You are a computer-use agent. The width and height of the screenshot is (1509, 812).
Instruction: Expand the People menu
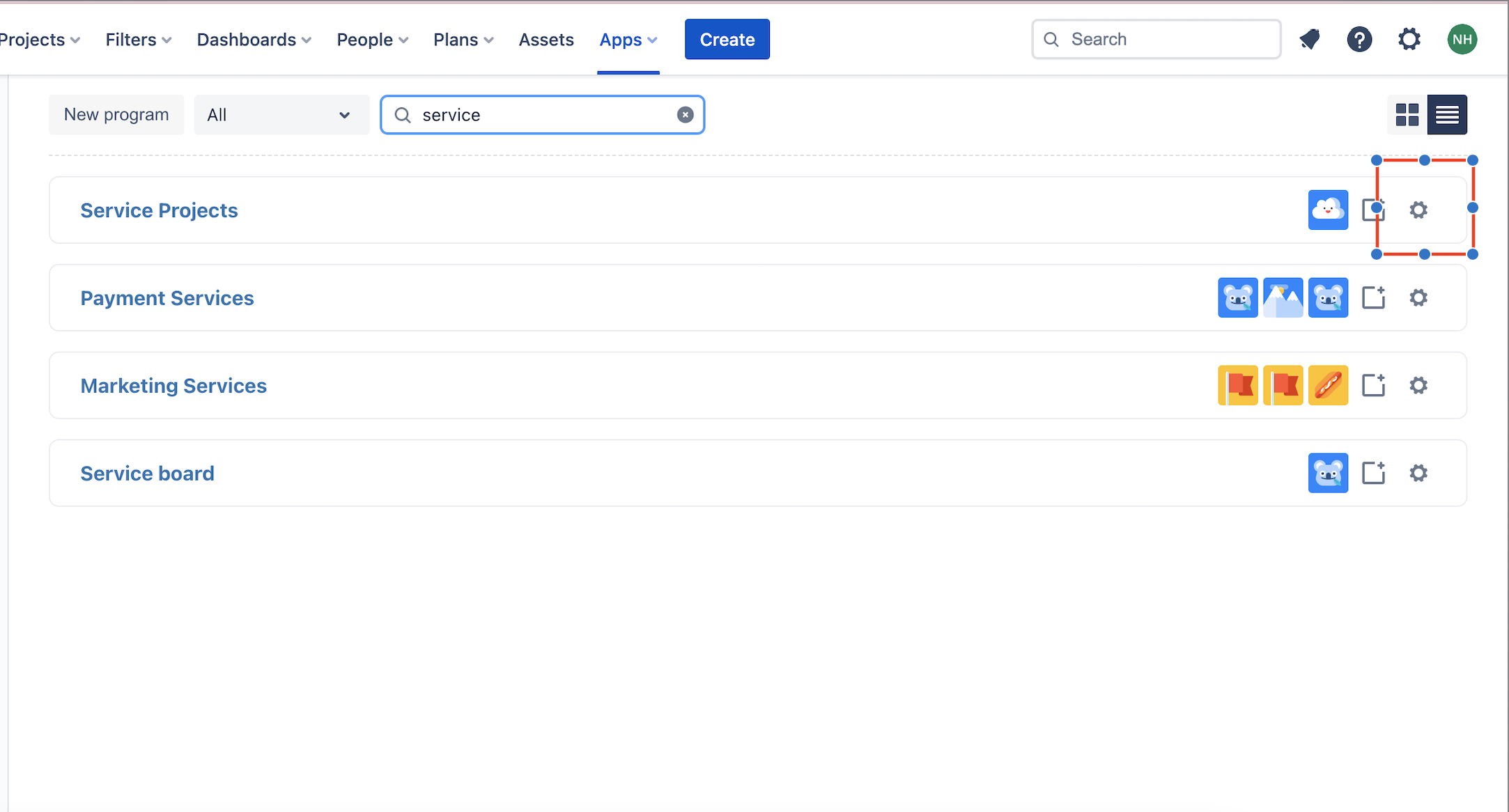[x=372, y=40]
